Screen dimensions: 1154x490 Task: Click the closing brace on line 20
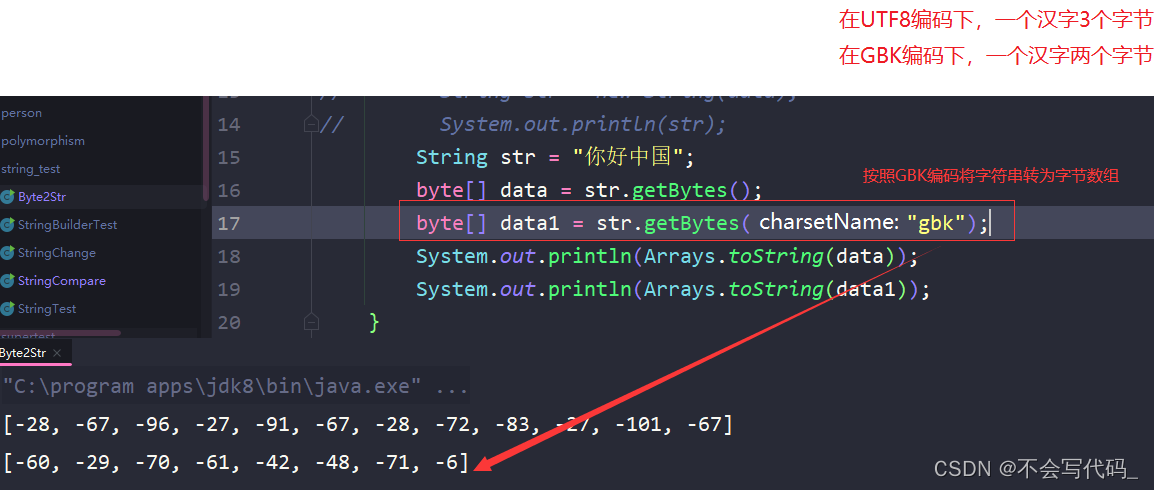coord(374,322)
